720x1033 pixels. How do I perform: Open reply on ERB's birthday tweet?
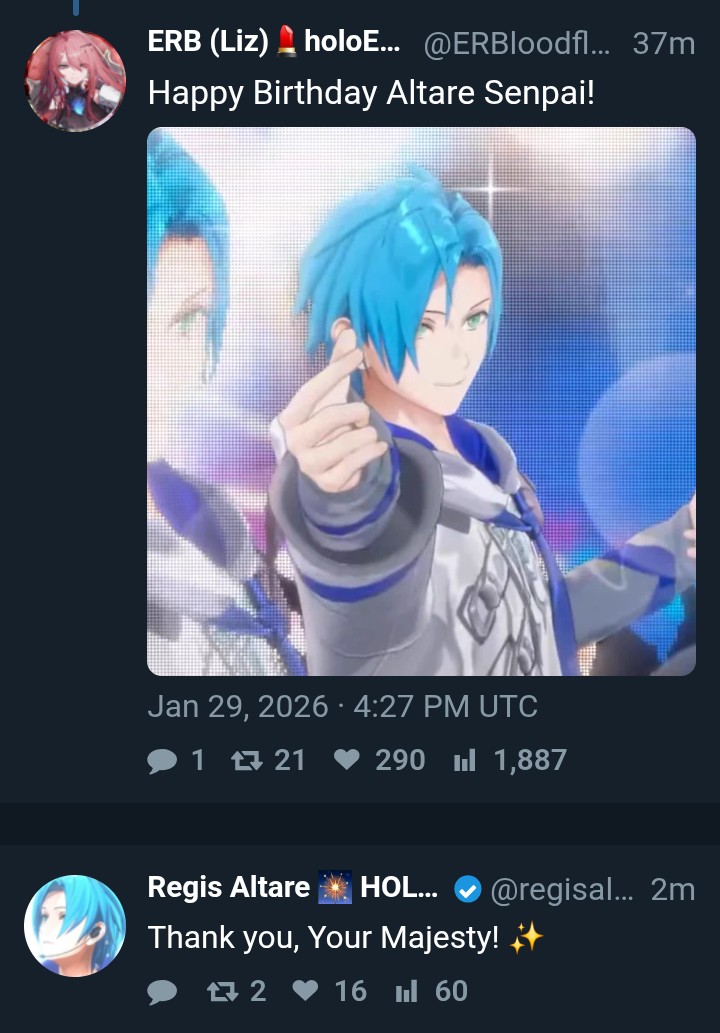click(162, 761)
